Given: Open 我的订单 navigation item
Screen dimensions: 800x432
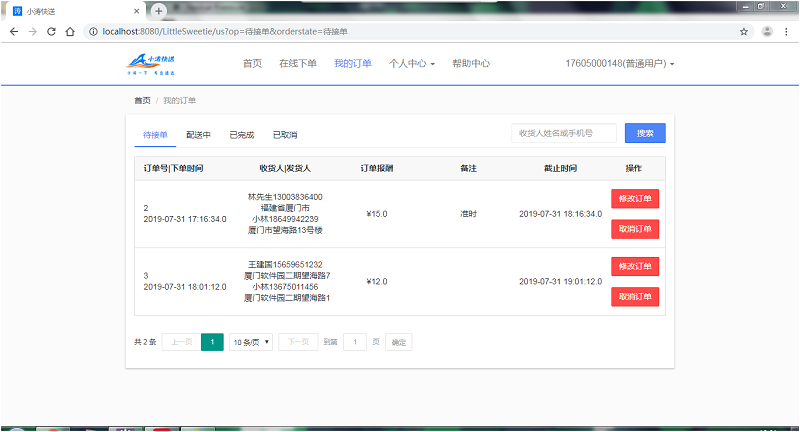Looking at the screenshot, I should (353, 63).
